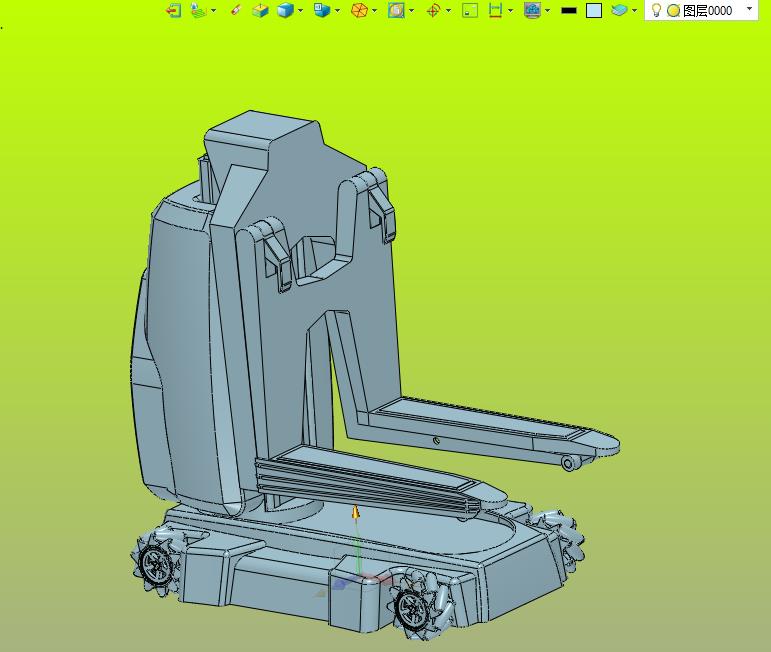Toggle the light bulb layer visibility icon
The image size is (771, 652).
click(656, 10)
